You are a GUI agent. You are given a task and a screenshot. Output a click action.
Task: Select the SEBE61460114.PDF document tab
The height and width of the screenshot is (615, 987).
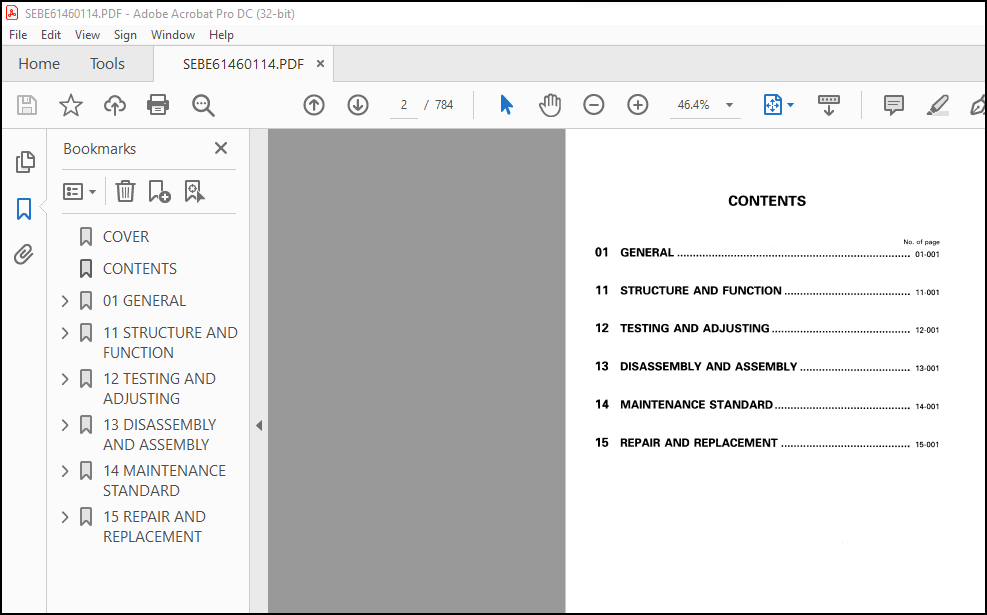point(244,64)
